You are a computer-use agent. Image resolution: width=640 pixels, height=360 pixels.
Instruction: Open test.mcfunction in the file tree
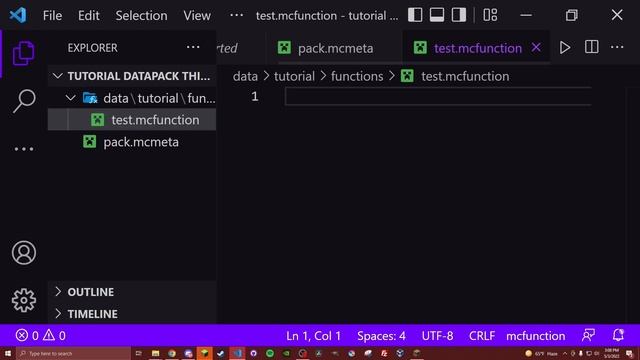pyautogui.click(x=131, y=120)
